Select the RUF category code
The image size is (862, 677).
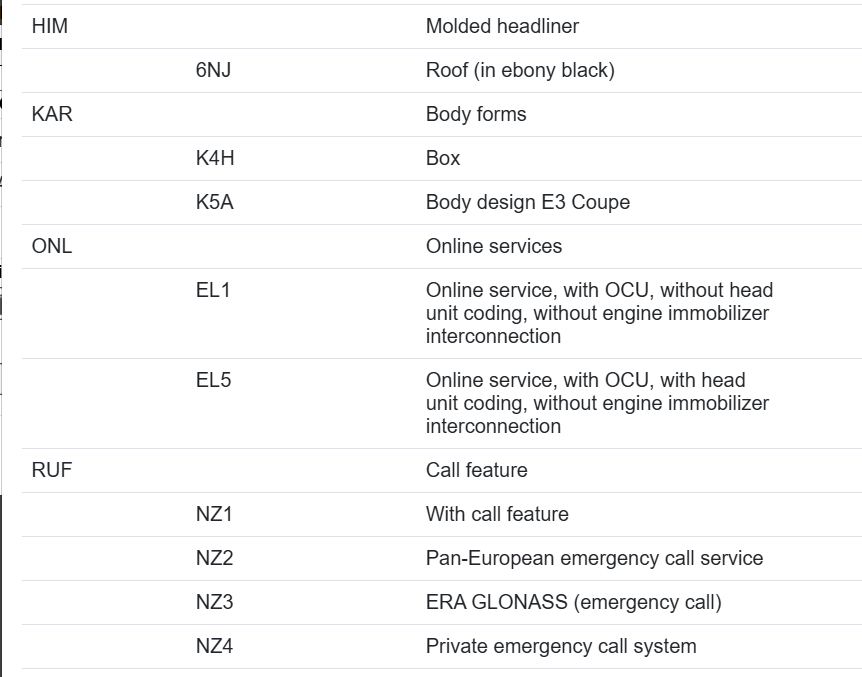[52, 470]
